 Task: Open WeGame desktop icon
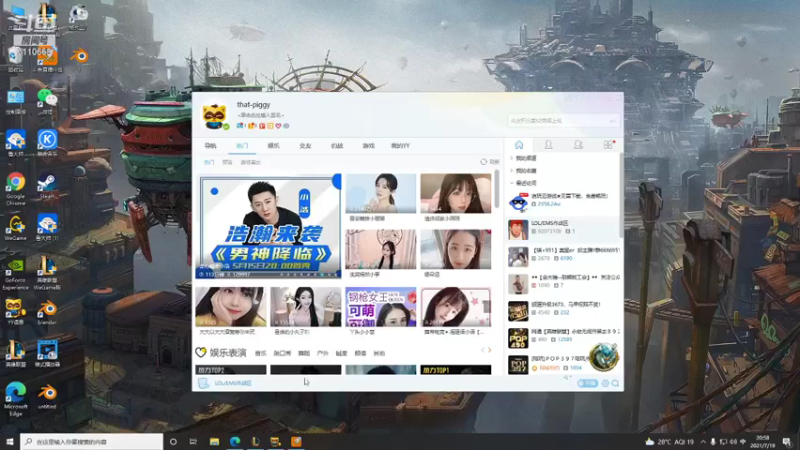tap(15, 228)
